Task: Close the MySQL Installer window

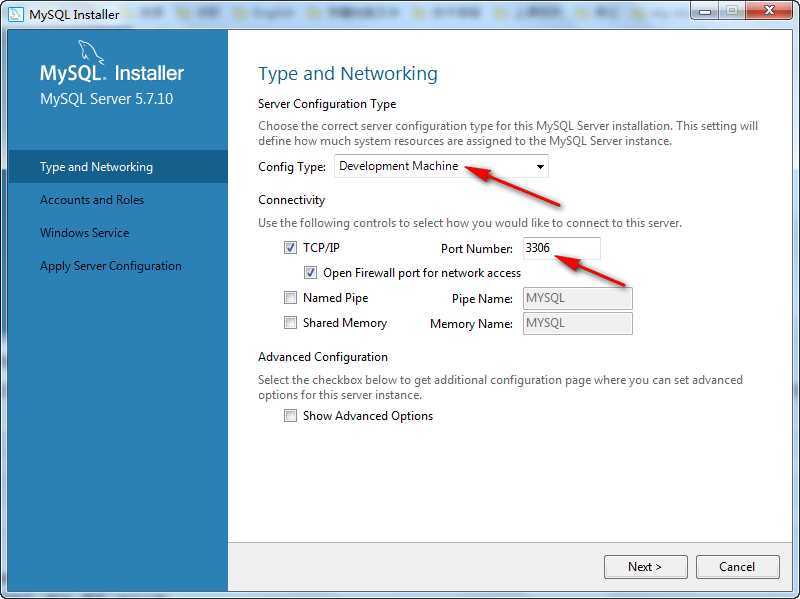Action: [x=769, y=11]
